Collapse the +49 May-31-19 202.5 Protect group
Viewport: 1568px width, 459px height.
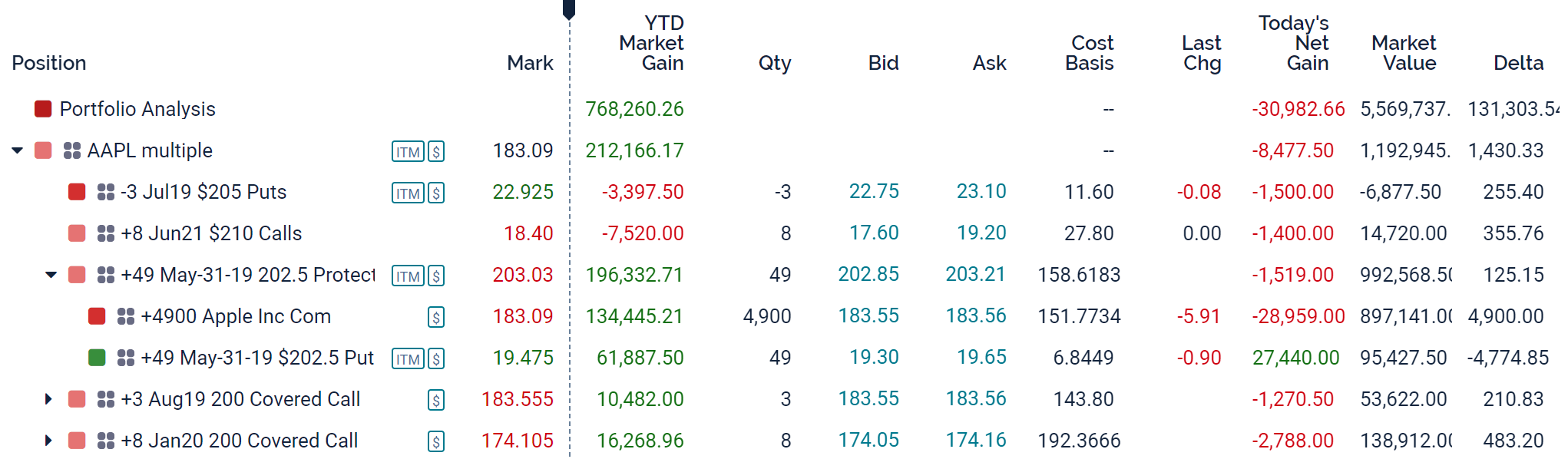(51, 275)
